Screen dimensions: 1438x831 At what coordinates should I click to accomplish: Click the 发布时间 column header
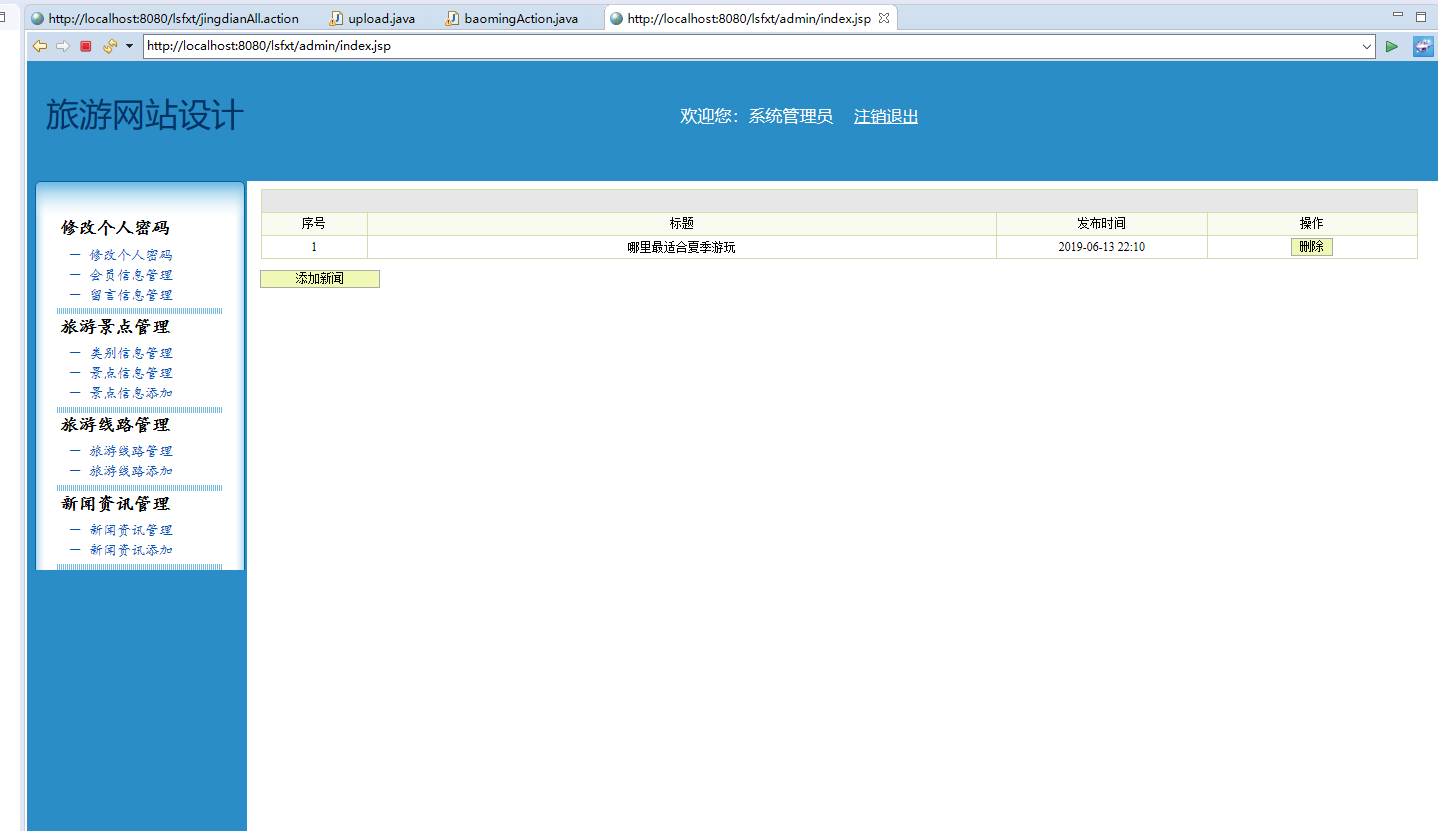(1102, 224)
